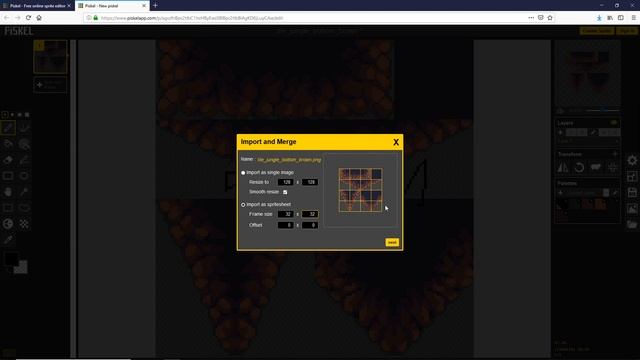Screen dimensions: 640x360
Task: Click the imported file name in dialog
Action: 289,160
